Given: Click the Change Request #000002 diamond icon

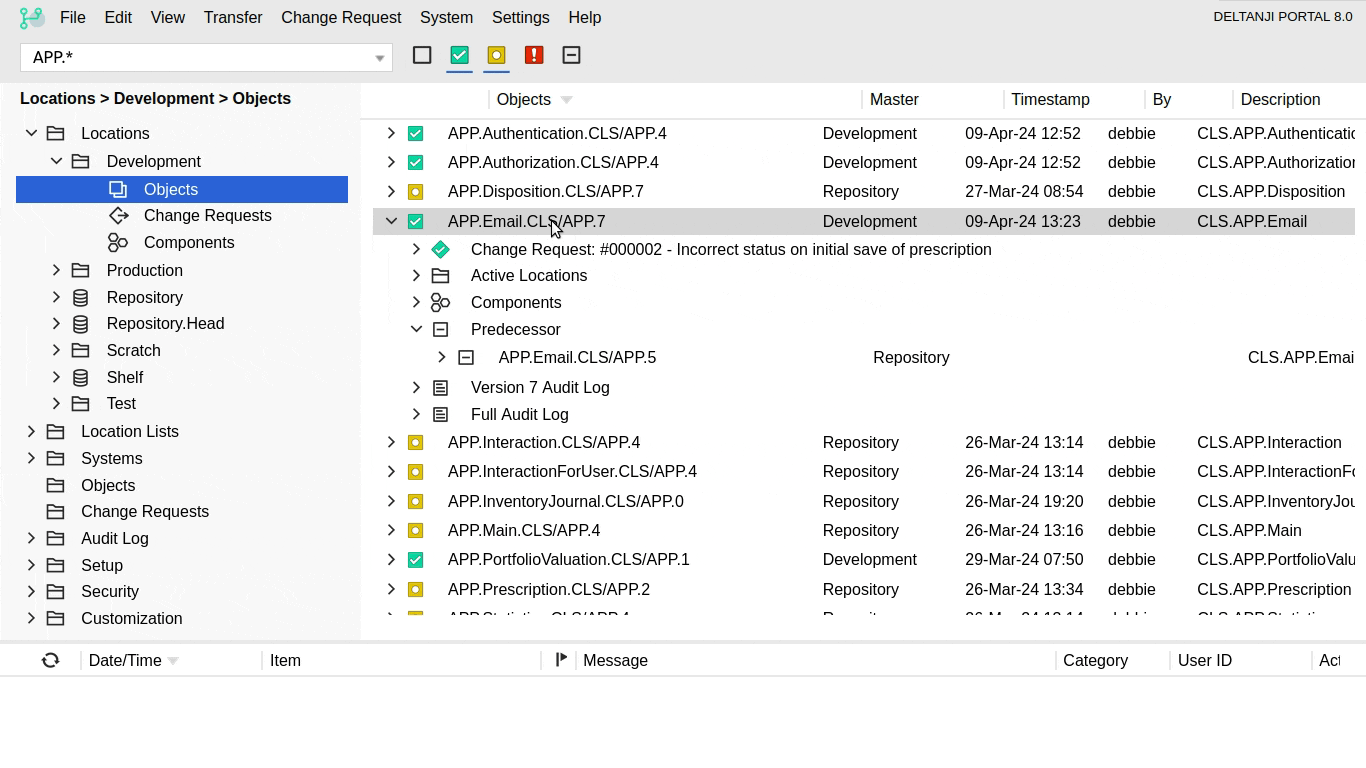Looking at the screenshot, I should (440, 249).
